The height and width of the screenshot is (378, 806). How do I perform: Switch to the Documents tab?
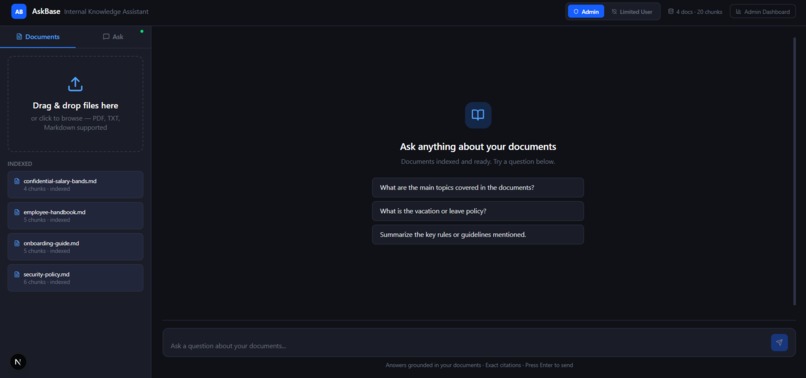coord(38,37)
